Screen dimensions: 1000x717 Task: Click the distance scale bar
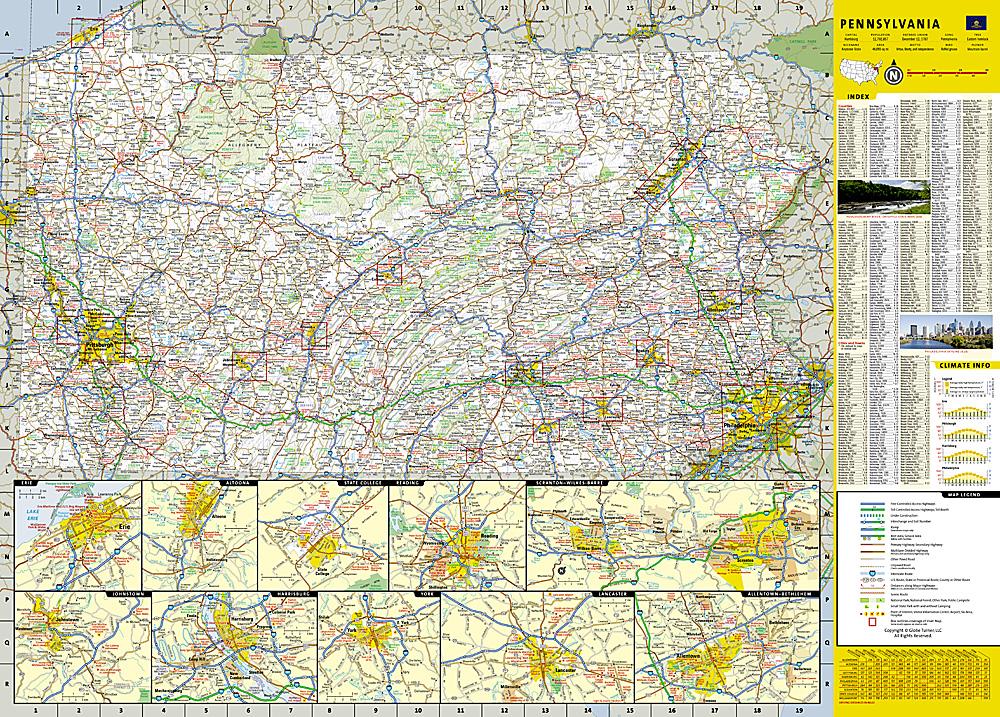coord(947,71)
